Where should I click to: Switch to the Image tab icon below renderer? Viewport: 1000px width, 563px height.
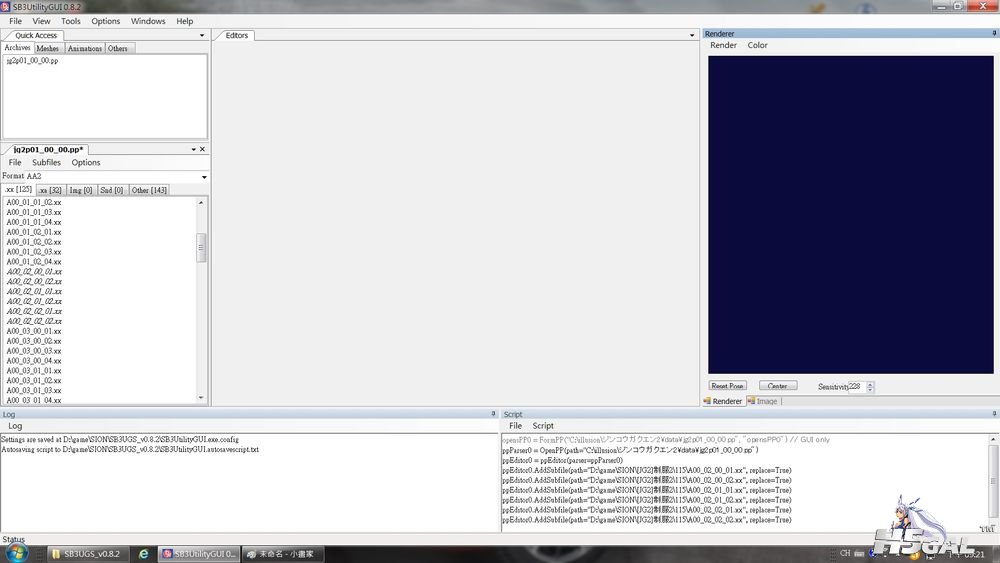[x=762, y=401]
